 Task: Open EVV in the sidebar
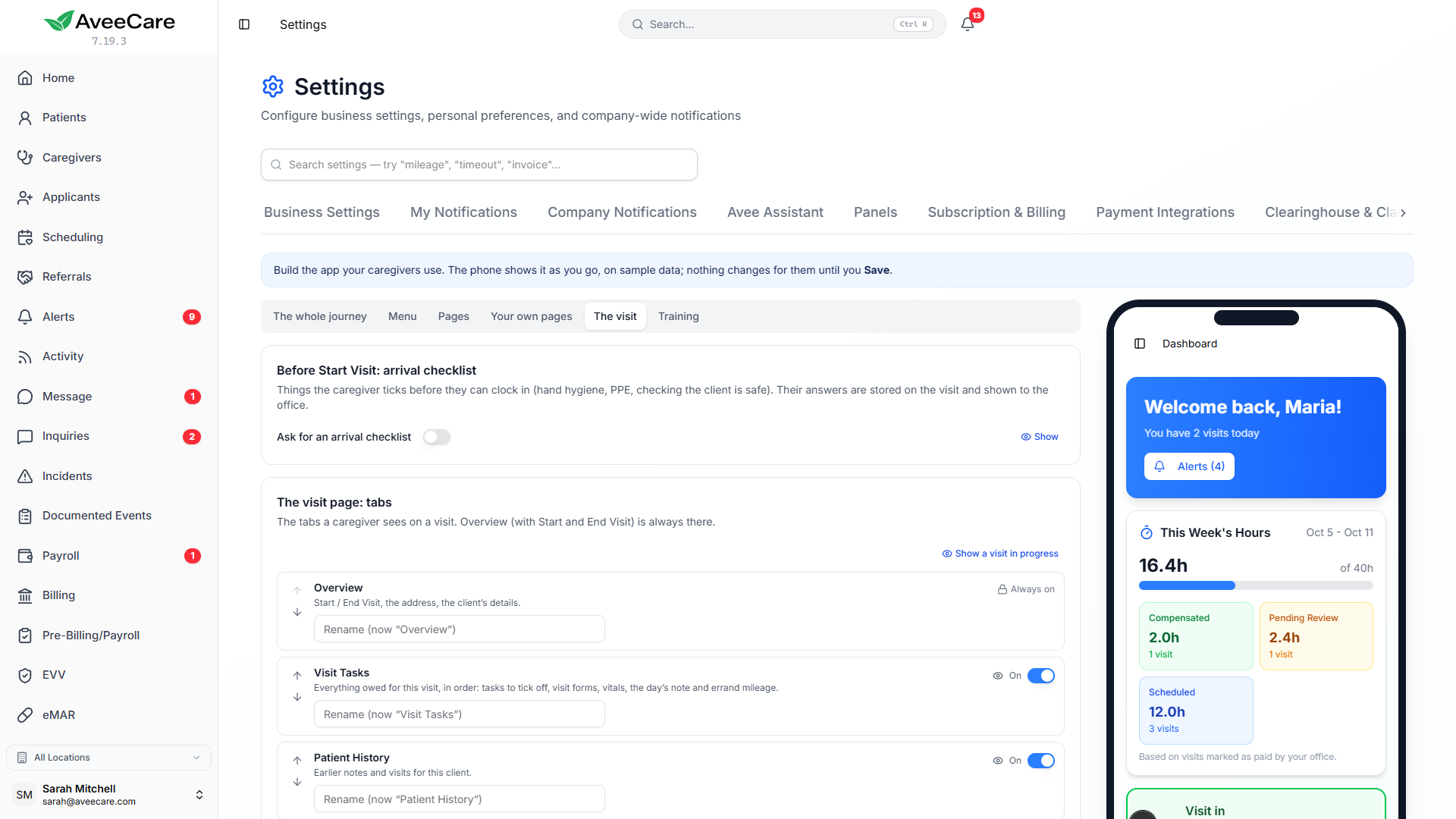(x=108, y=675)
